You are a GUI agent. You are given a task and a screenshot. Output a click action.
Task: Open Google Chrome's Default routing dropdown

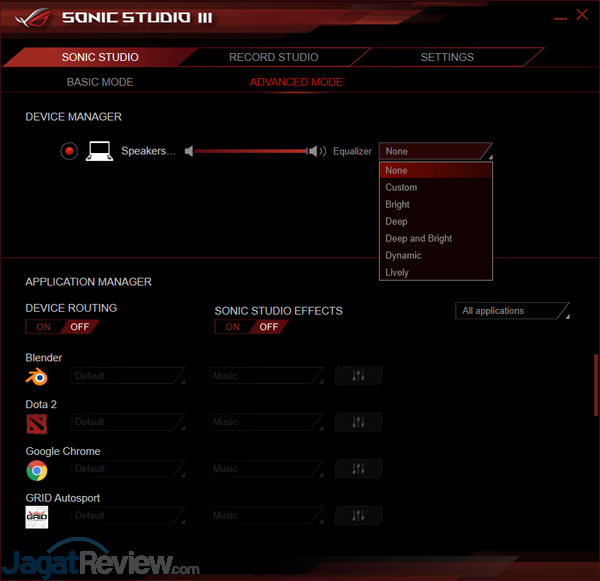pyautogui.click(x=128, y=468)
